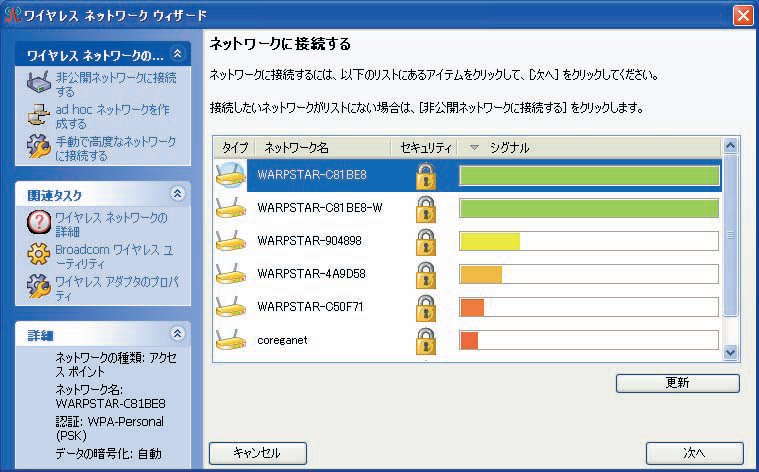Image resolution: width=759 pixels, height=472 pixels.
Task: Collapse the ワイヤレス ネットワークの... panel
Action: (x=178, y=54)
